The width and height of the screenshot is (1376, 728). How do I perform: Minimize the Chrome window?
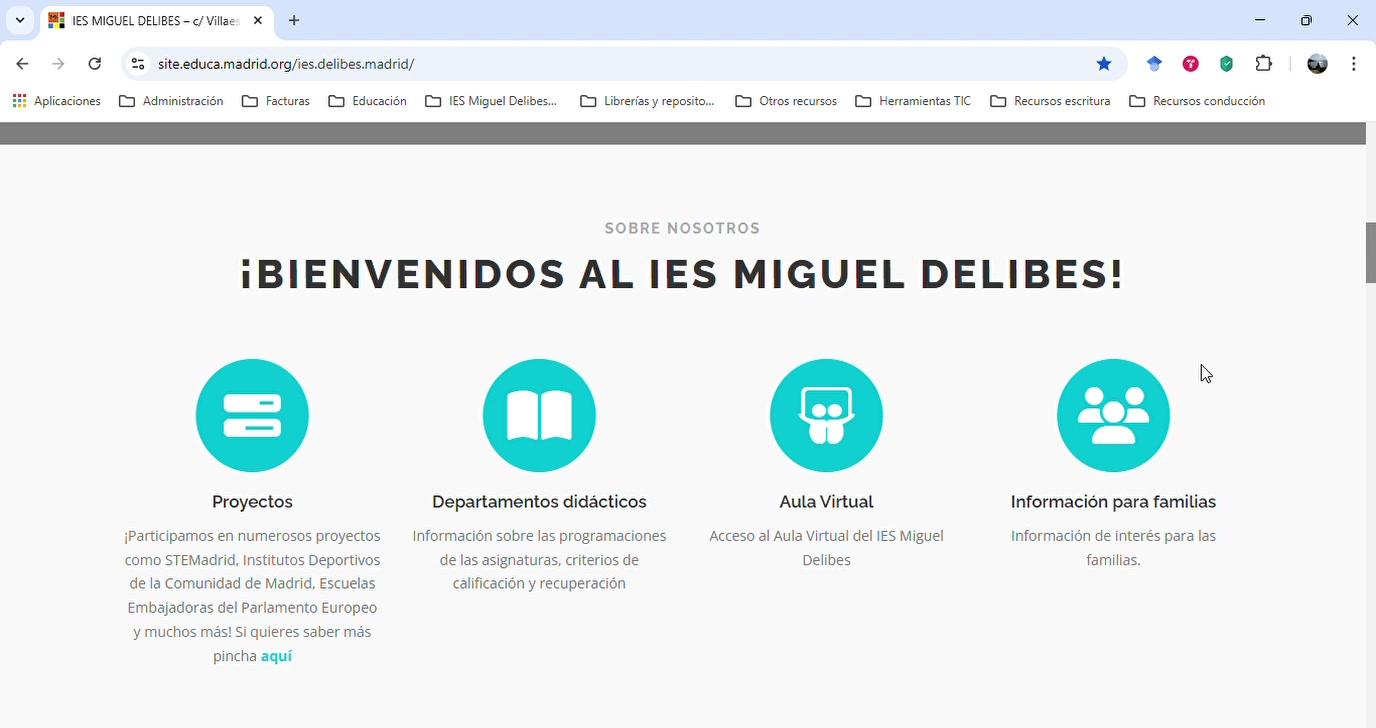coord(1260,20)
